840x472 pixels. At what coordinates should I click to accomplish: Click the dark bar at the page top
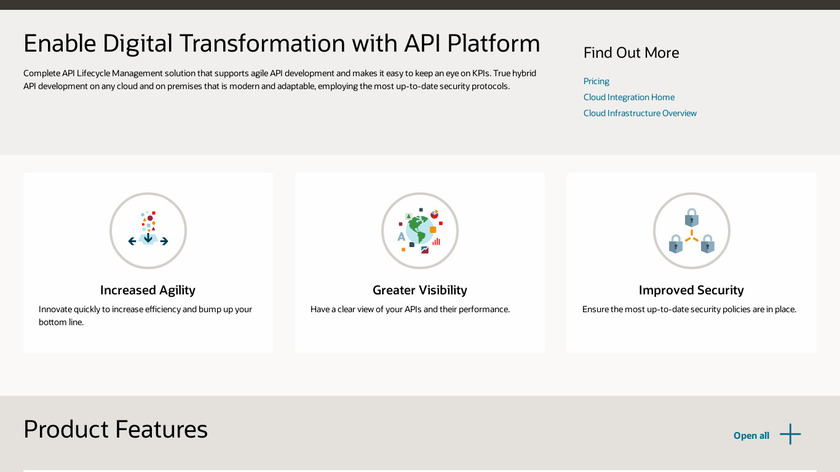(x=420, y=4)
